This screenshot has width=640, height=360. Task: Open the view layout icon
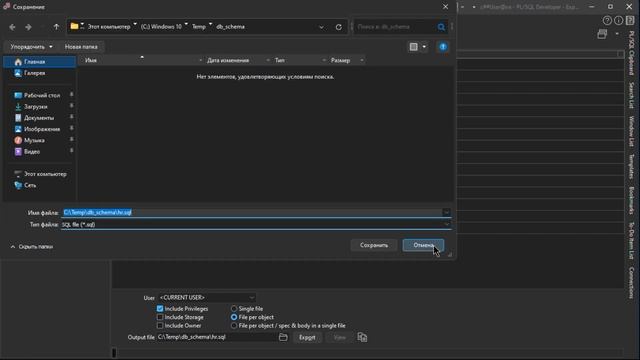click(413, 47)
